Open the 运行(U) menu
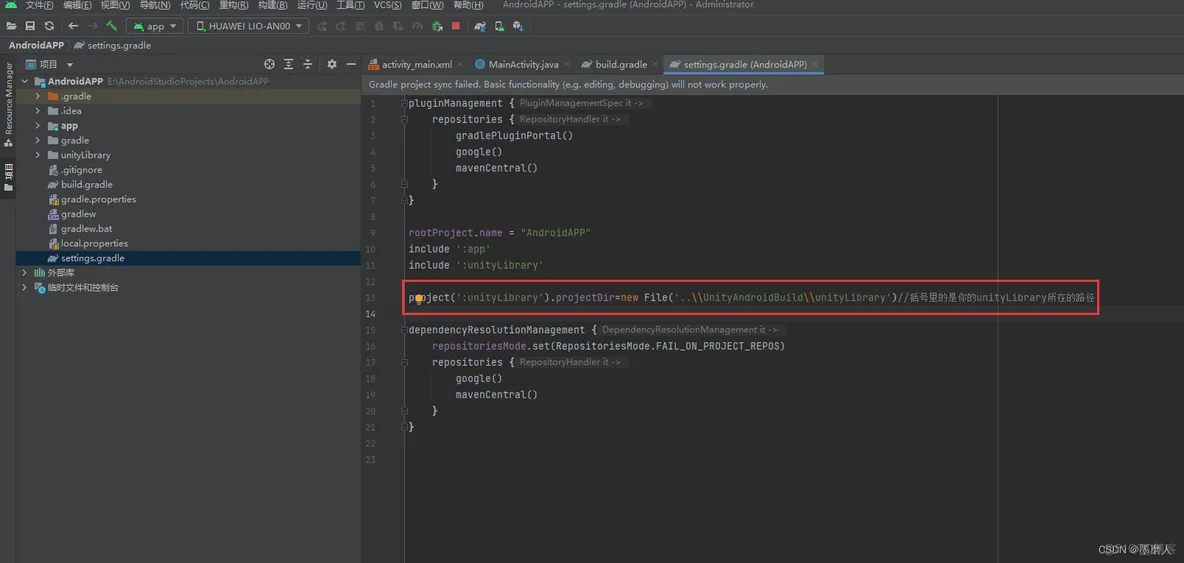 tap(312, 5)
